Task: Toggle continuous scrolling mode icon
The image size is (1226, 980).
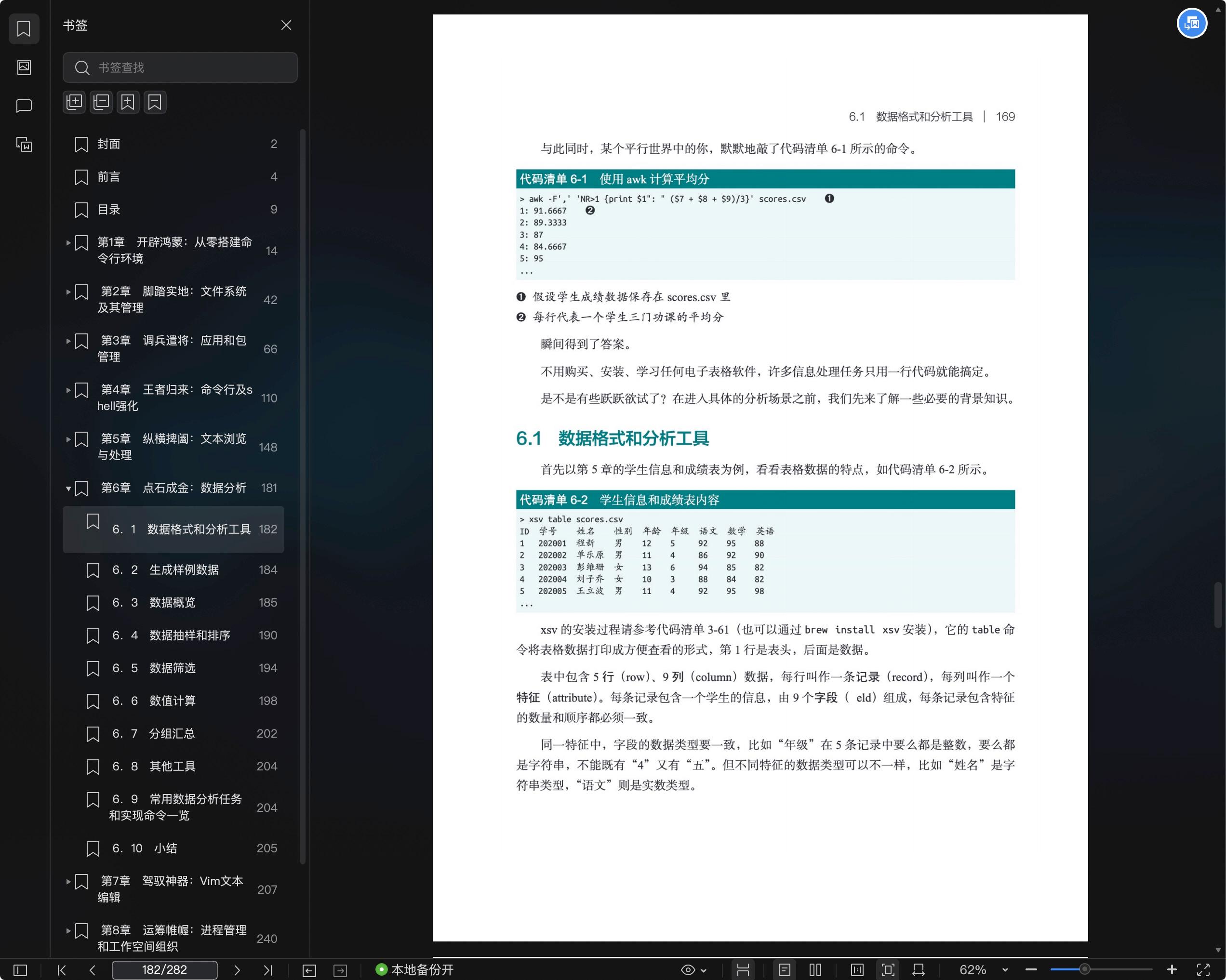Action: click(743, 970)
